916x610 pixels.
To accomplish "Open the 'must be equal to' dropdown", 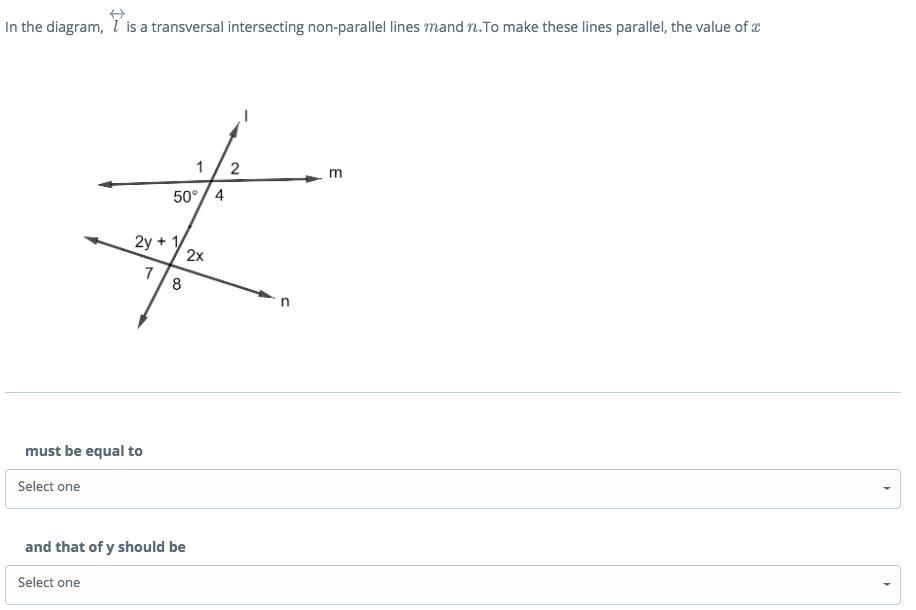I will 453,488.
